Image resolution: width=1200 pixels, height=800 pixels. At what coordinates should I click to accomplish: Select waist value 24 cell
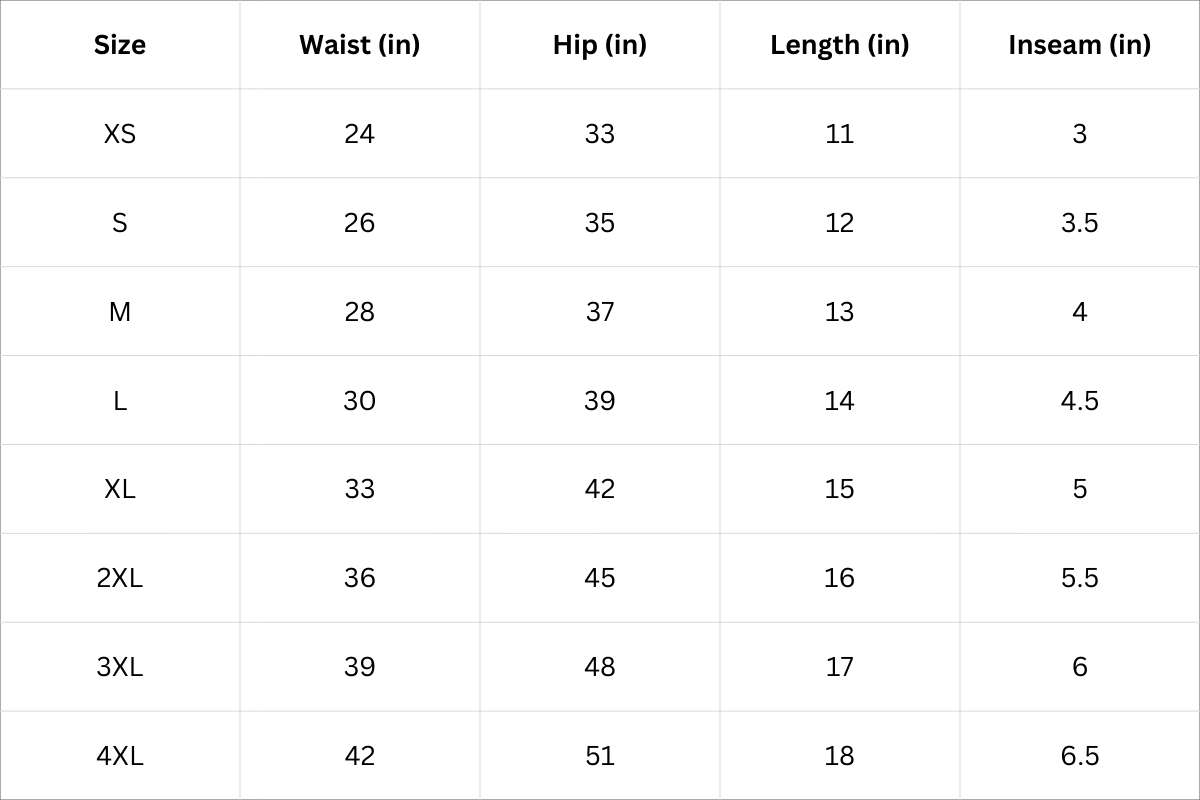pos(359,134)
